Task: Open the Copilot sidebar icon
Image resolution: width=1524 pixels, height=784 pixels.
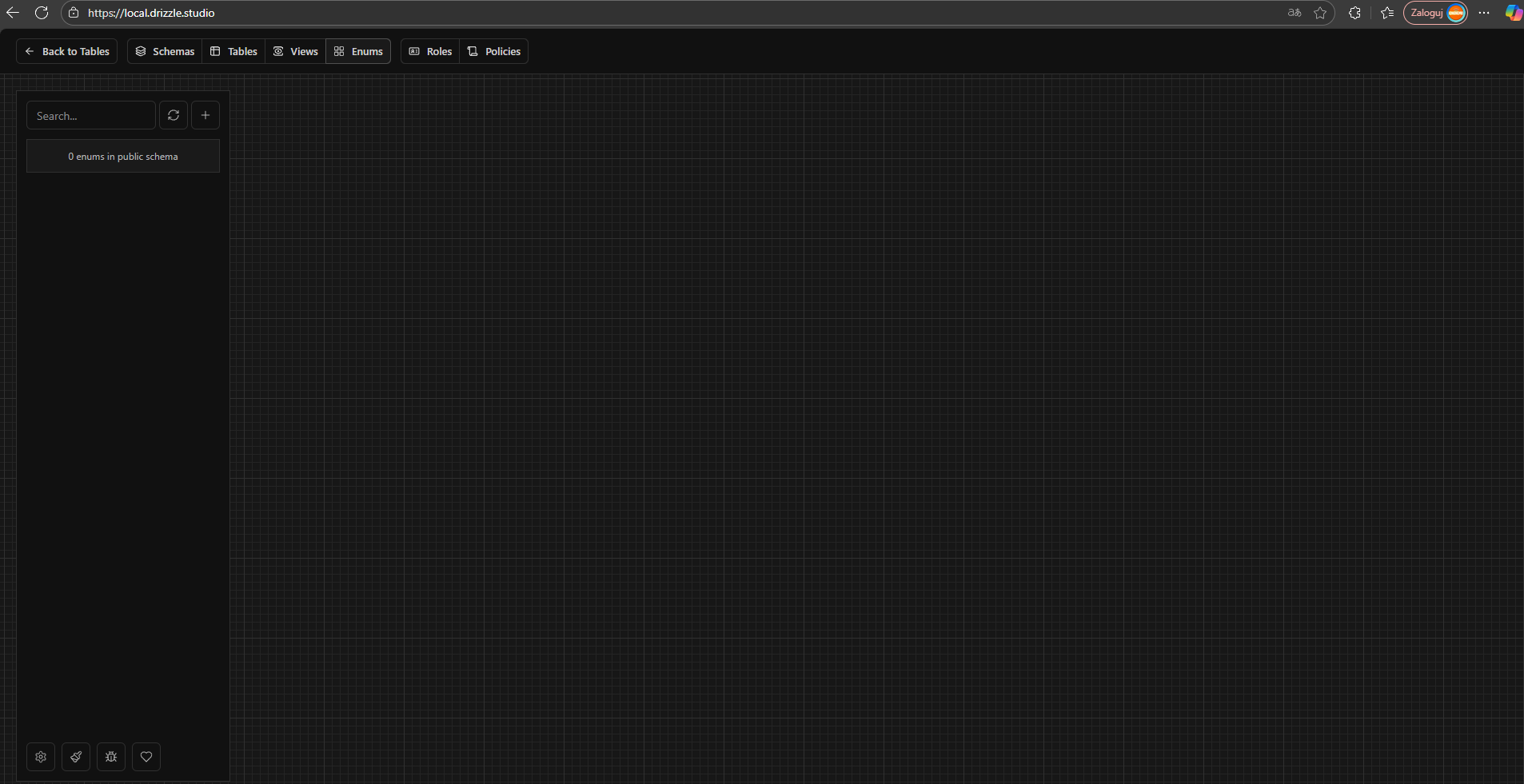Action: point(1514,13)
